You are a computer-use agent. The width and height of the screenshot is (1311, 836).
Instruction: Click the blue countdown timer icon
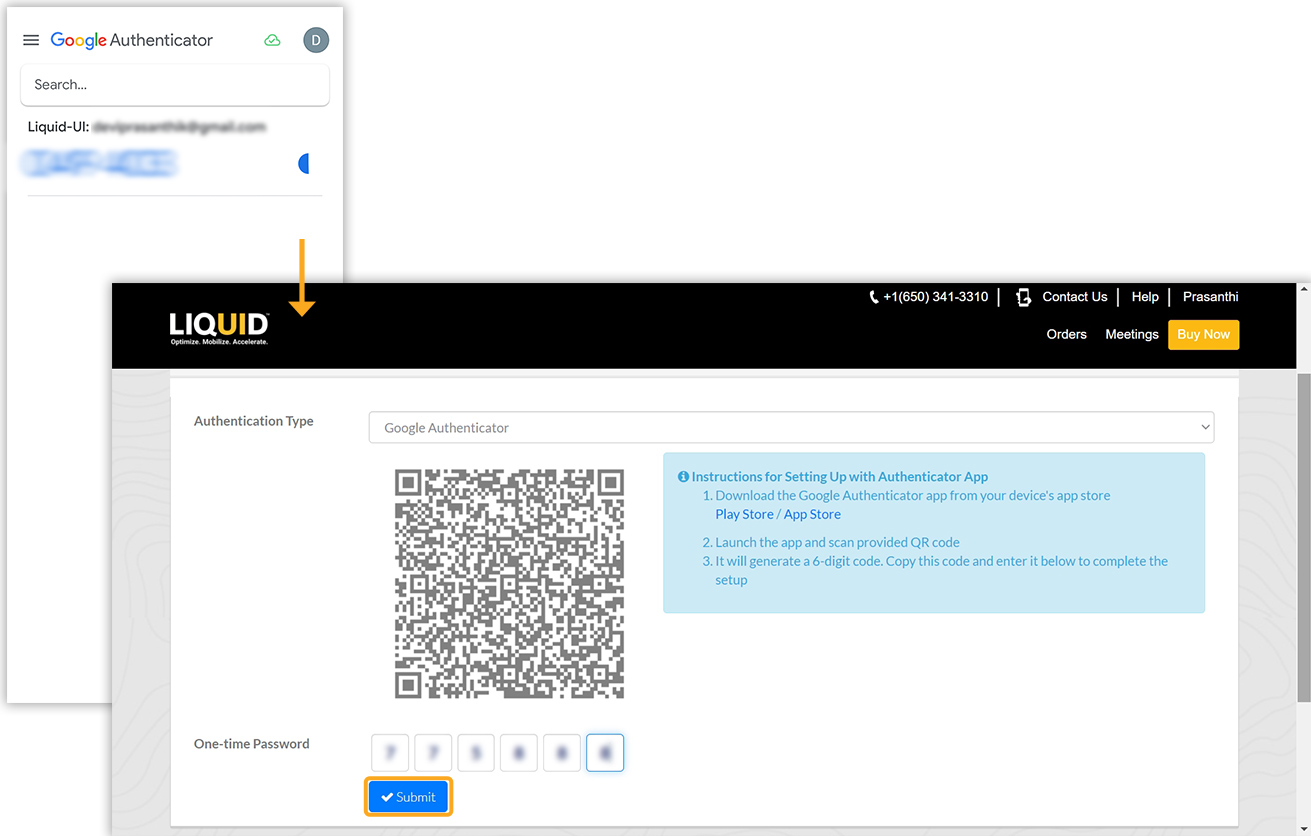(x=304, y=163)
